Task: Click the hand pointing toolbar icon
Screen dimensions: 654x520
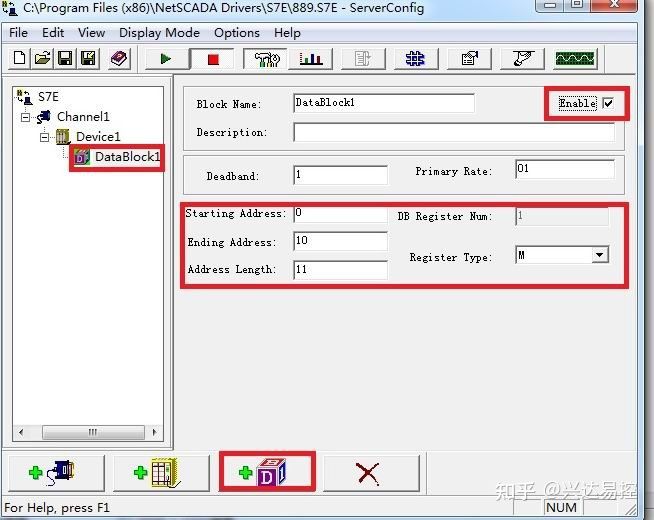Action: tap(522, 59)
